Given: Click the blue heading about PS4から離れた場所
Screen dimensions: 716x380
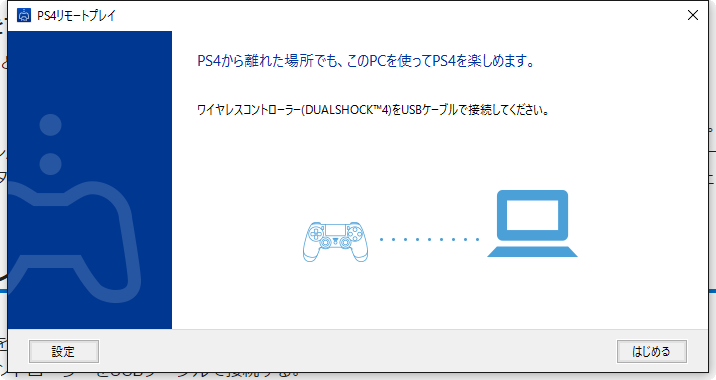Looking at the screenshot, I should pos(366,61).
